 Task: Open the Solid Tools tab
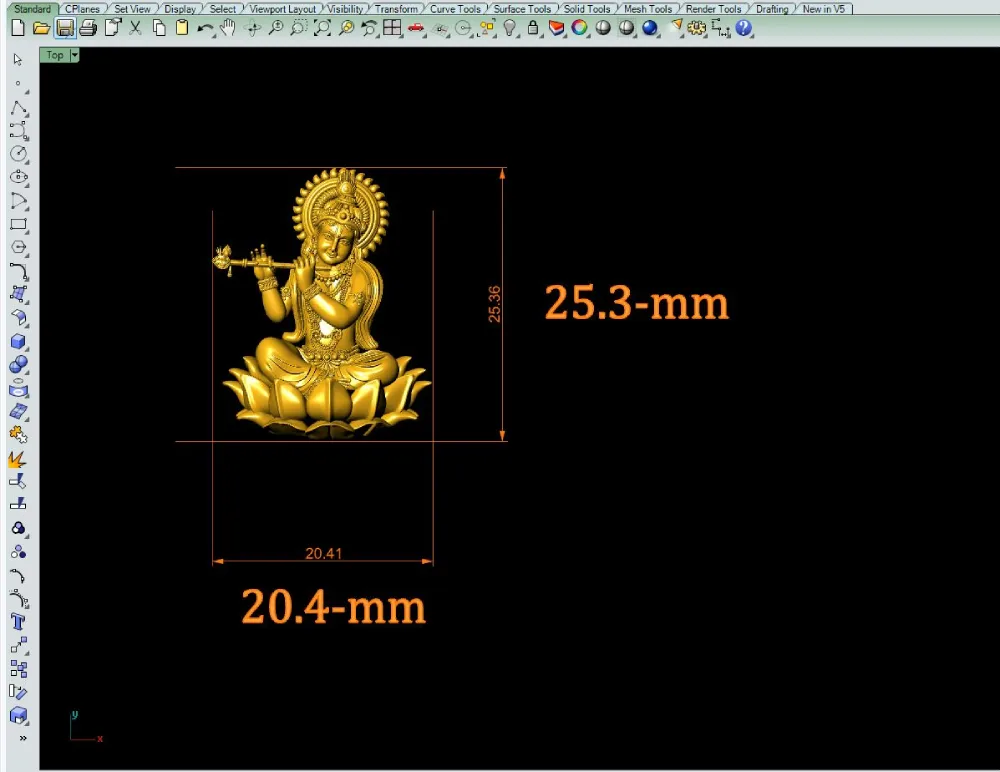[587, 9]
